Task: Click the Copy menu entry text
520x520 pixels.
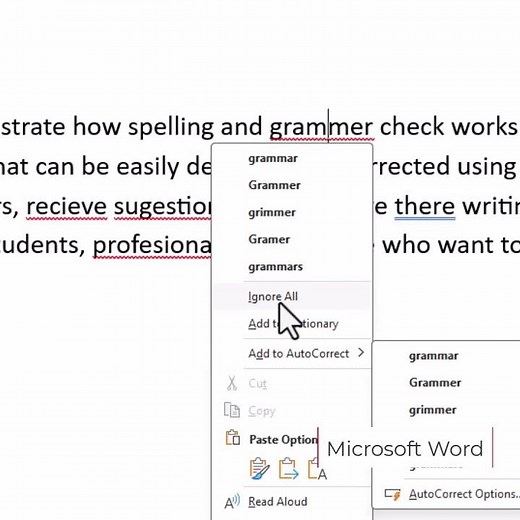Action: [x=262, y=411]
